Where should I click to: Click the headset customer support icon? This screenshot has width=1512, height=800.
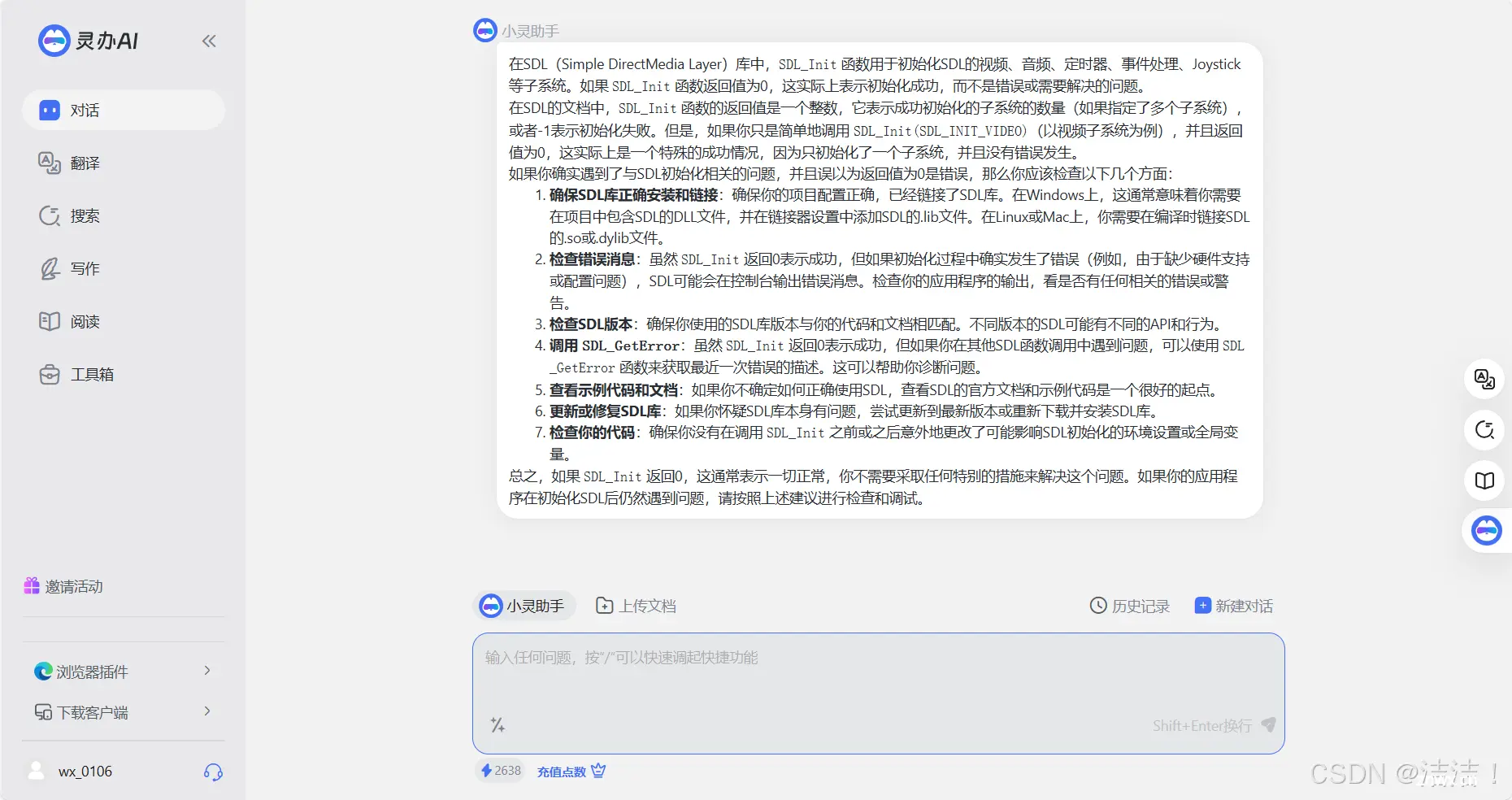click(x=213, y=772)
